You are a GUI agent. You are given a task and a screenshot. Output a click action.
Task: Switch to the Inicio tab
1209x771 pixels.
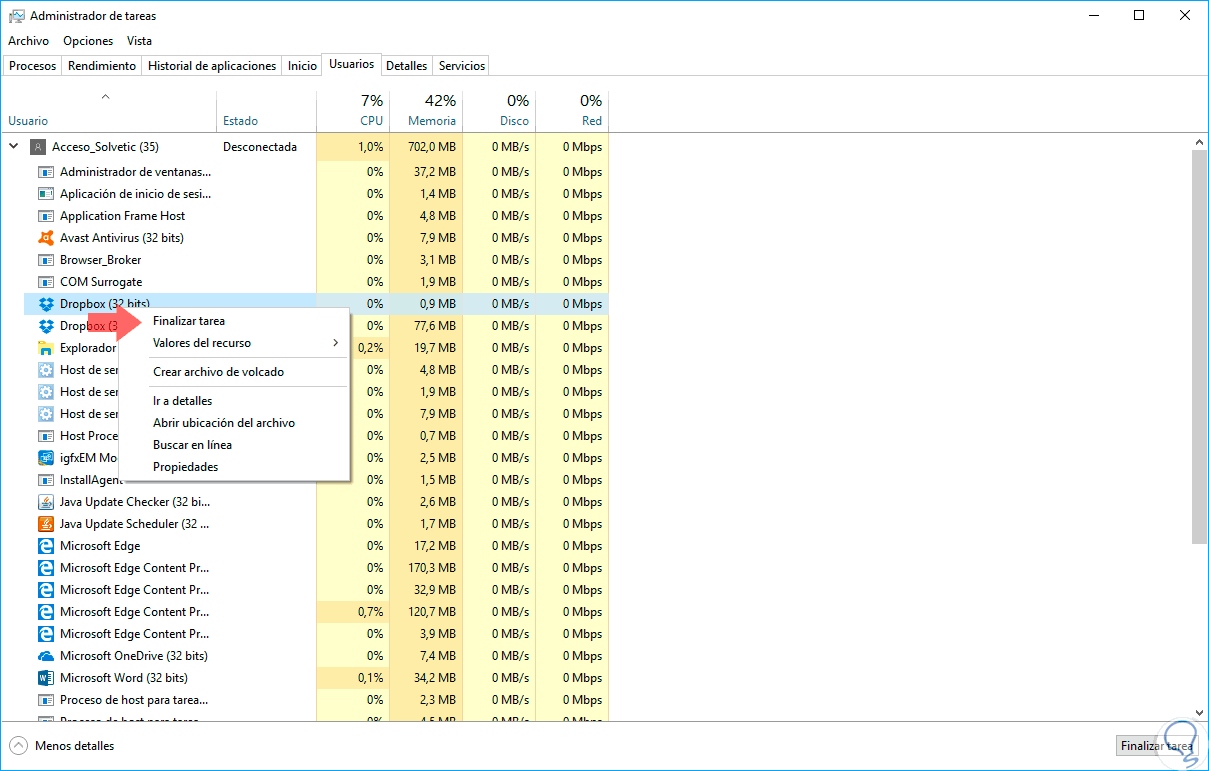point(302,66)
